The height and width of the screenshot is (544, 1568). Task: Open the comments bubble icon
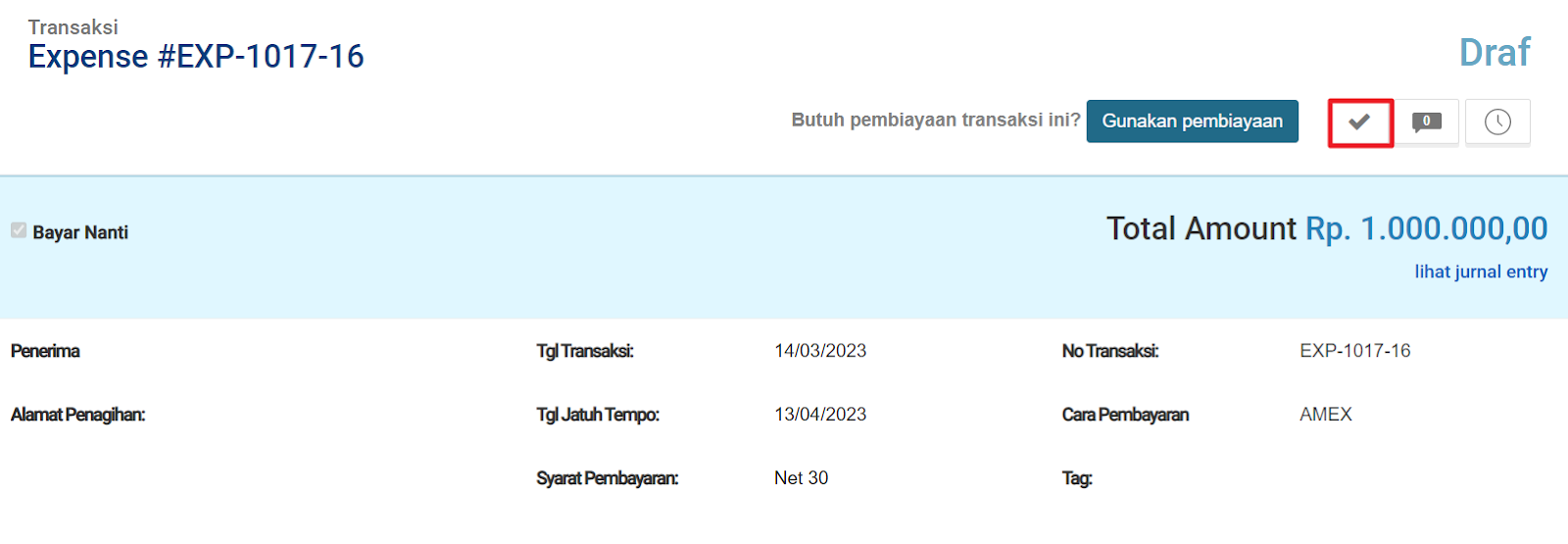(x=1427, y=123)
